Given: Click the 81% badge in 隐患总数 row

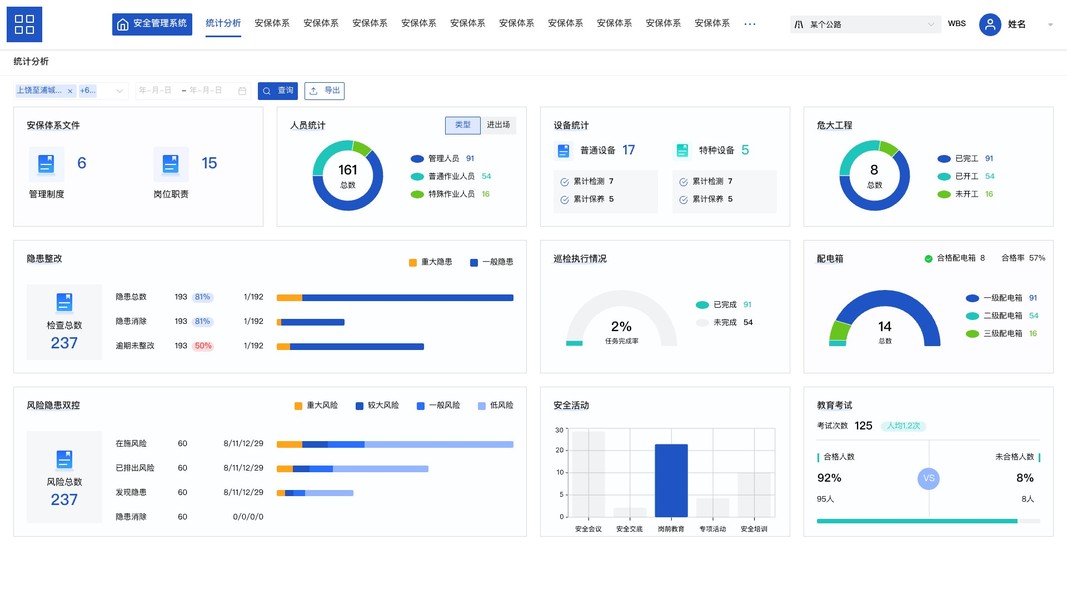Looking at the screenshot, I should click(202, 297).
